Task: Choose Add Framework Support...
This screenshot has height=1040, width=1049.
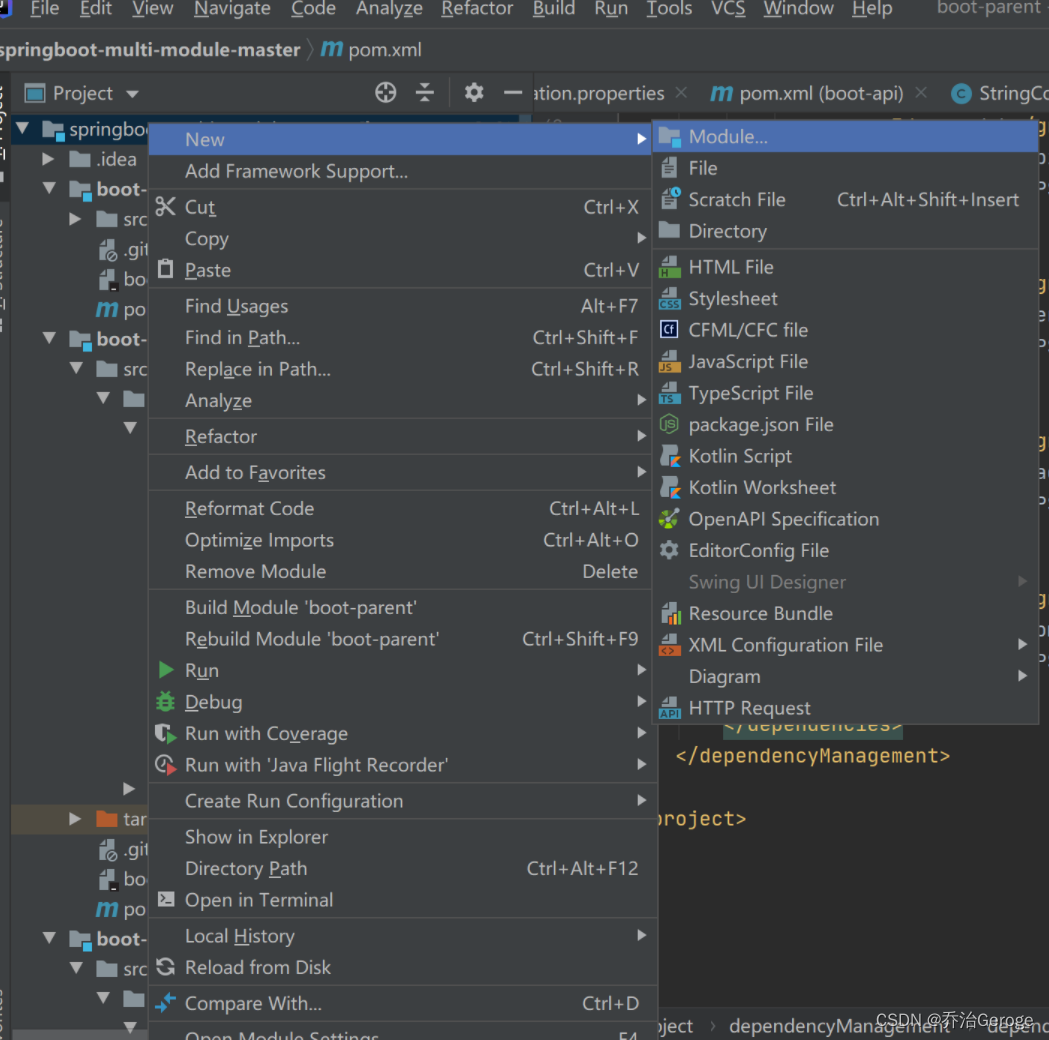Action: (399, 171)
